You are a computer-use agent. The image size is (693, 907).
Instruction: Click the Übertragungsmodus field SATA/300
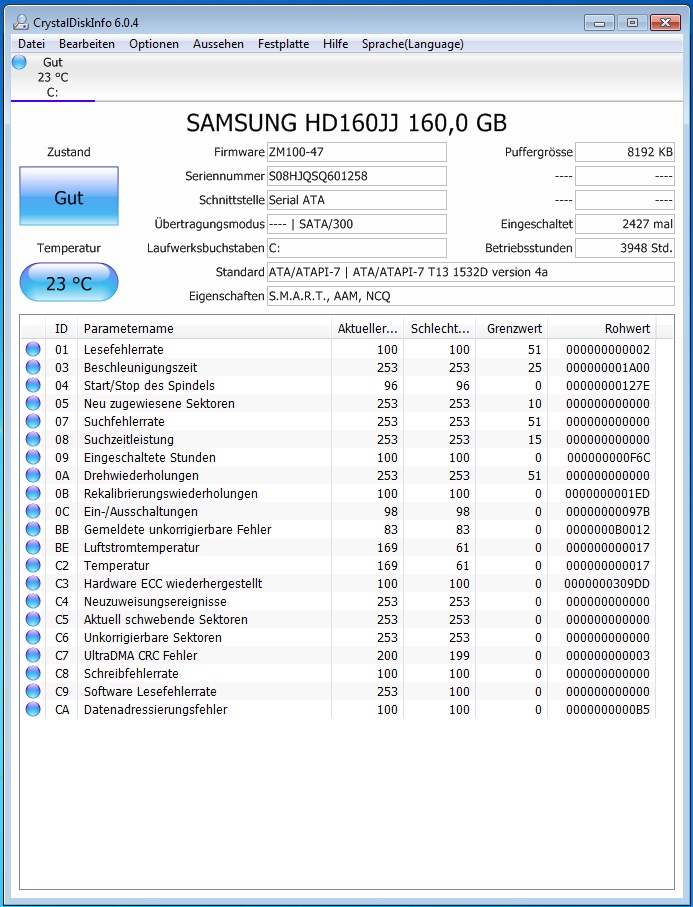(356, 224)
